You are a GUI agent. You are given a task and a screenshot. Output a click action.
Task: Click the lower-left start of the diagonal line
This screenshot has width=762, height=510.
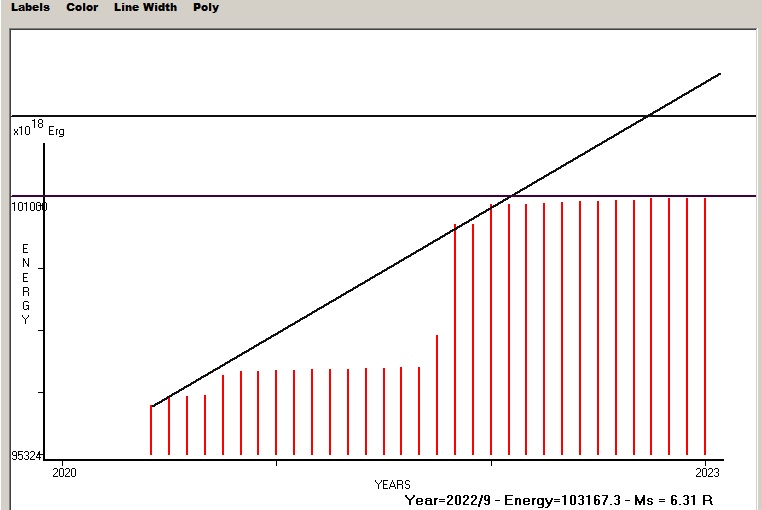tap(153, 406)
